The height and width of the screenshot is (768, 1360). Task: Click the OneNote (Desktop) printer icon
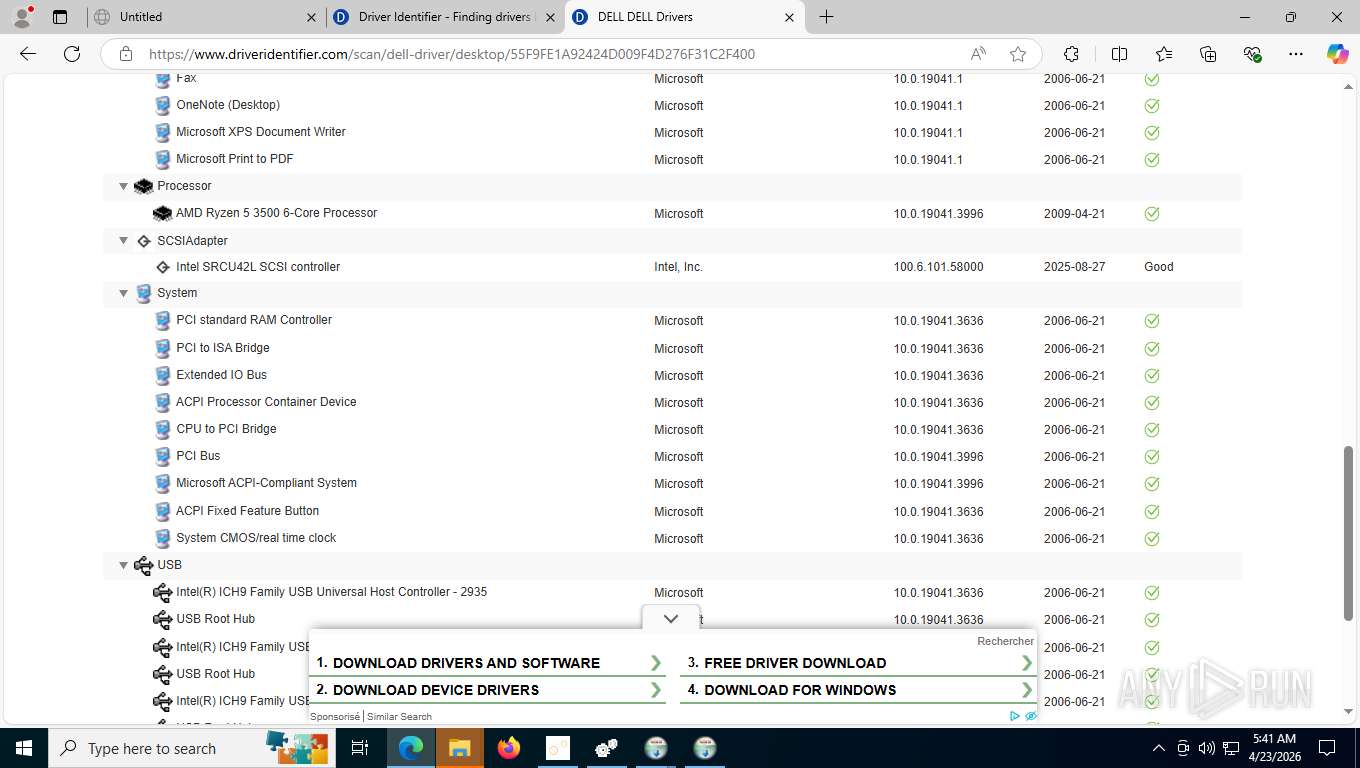pos(163,105)
